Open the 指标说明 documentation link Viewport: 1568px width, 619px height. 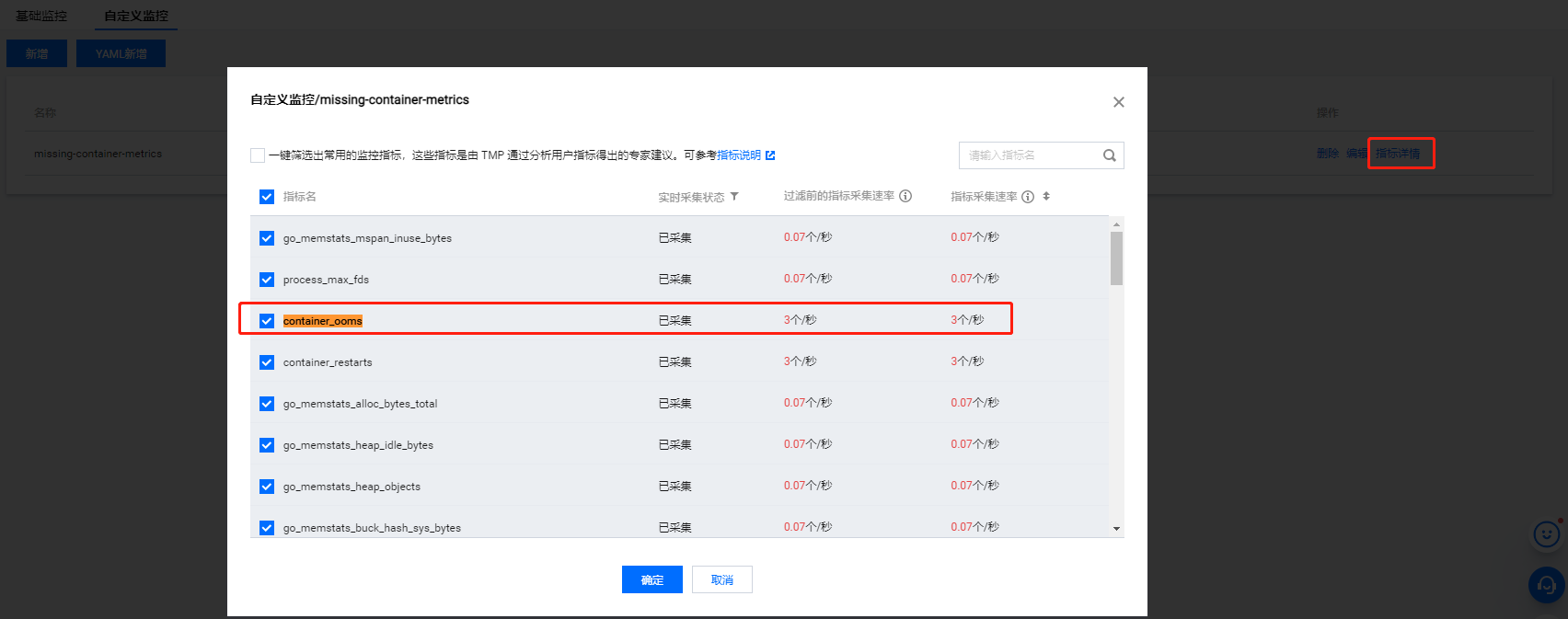739,155
